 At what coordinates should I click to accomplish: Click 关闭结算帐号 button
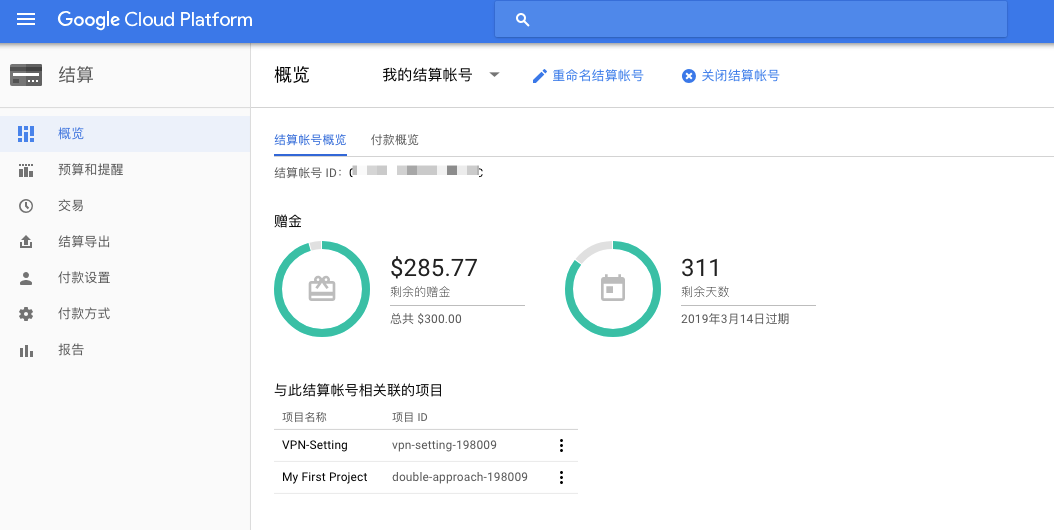[x=730, y=75]
